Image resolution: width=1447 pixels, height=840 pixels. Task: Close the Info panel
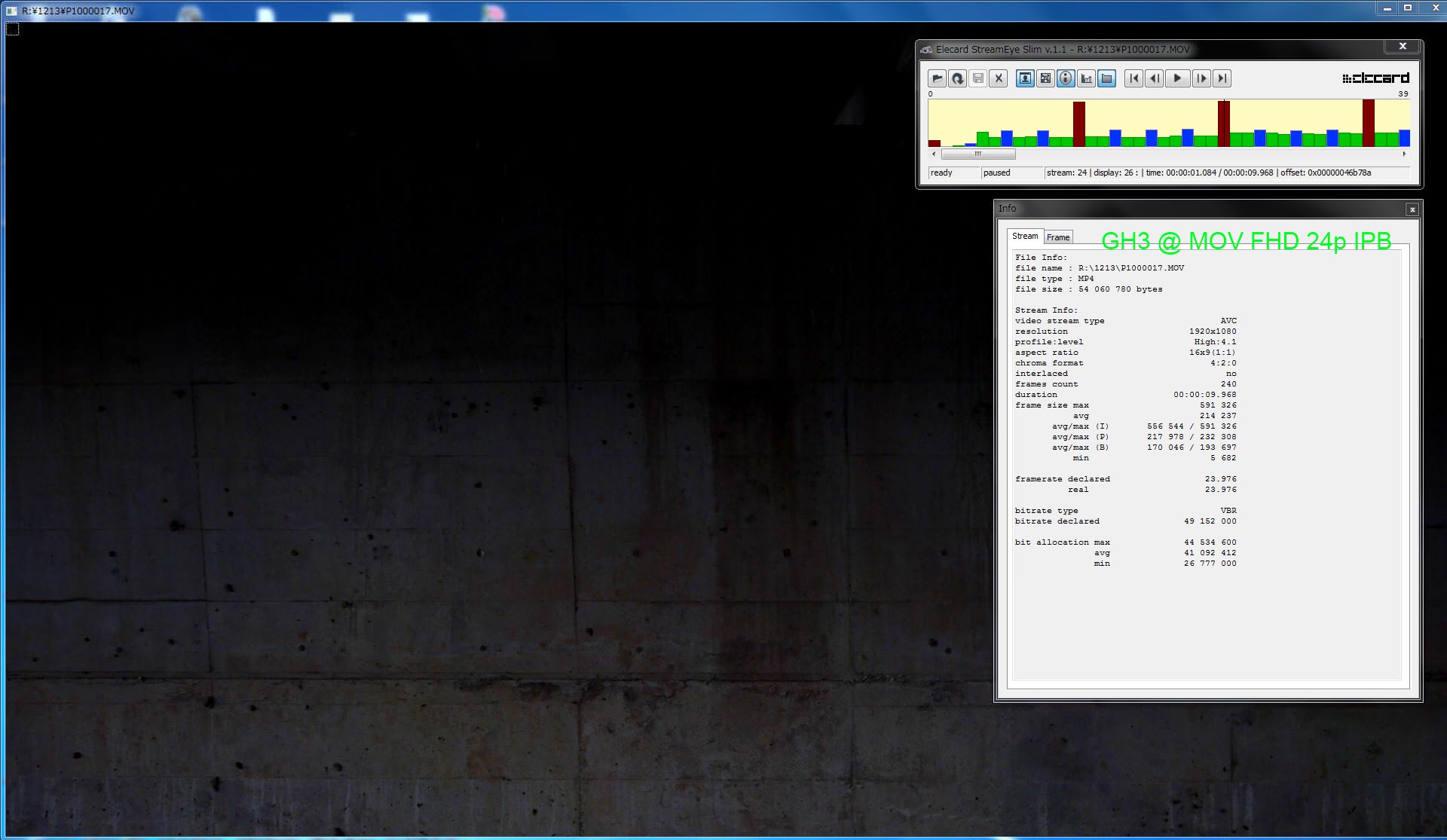[x=1412, y=209]
